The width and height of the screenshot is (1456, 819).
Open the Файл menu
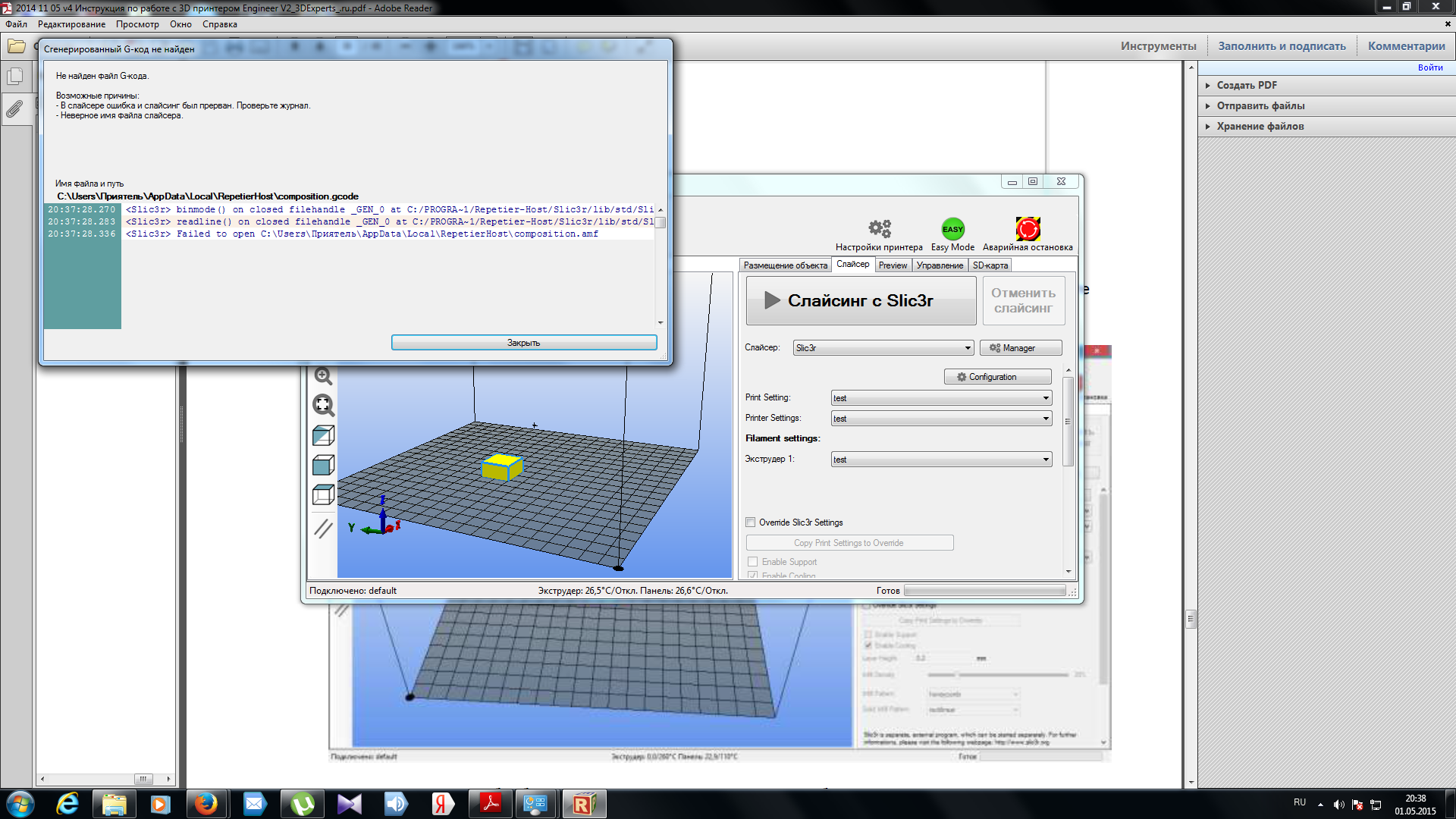pos(16,24)
